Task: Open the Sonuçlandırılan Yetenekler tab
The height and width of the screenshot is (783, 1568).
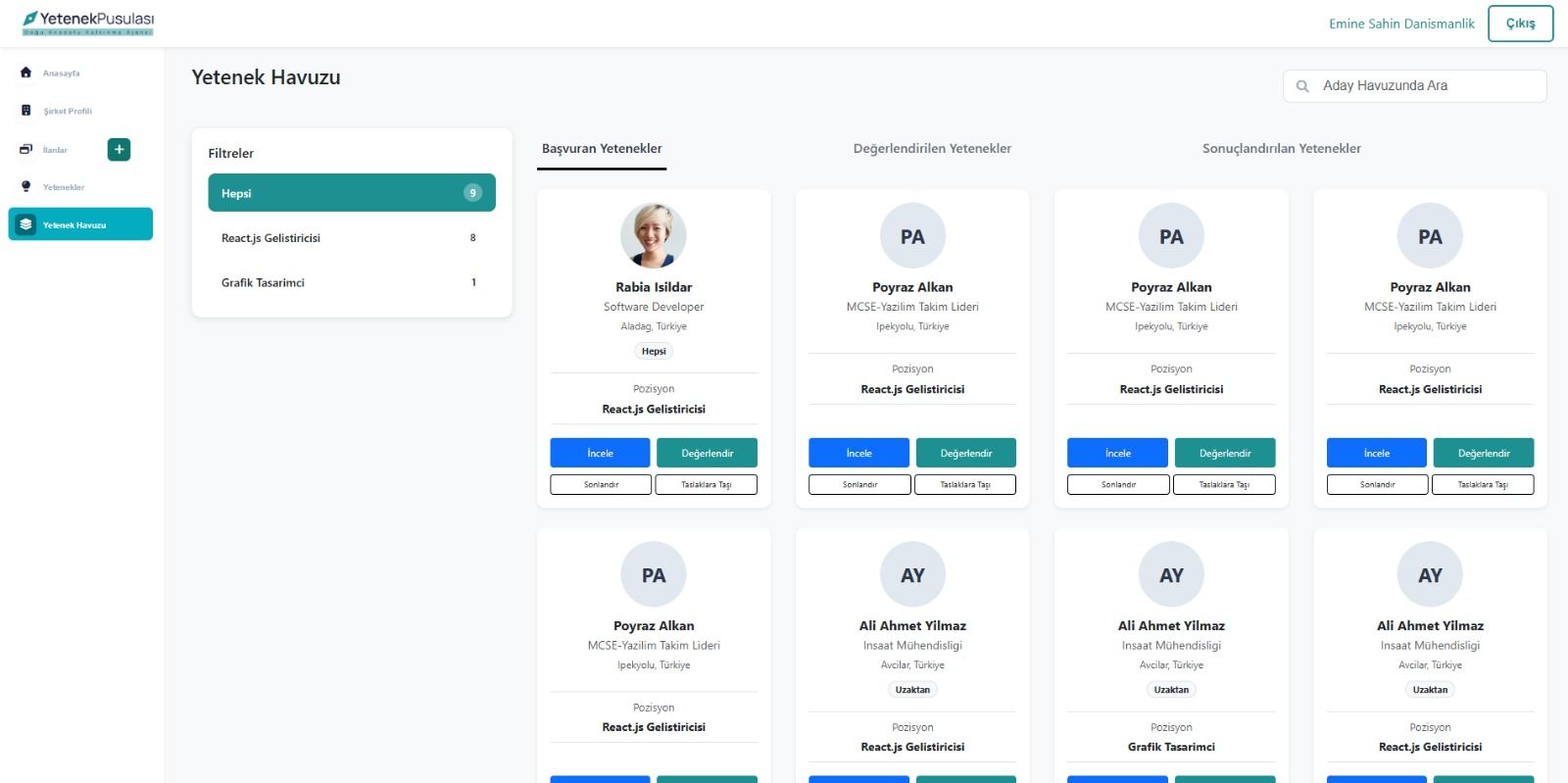Action: tap(1281, 149)
